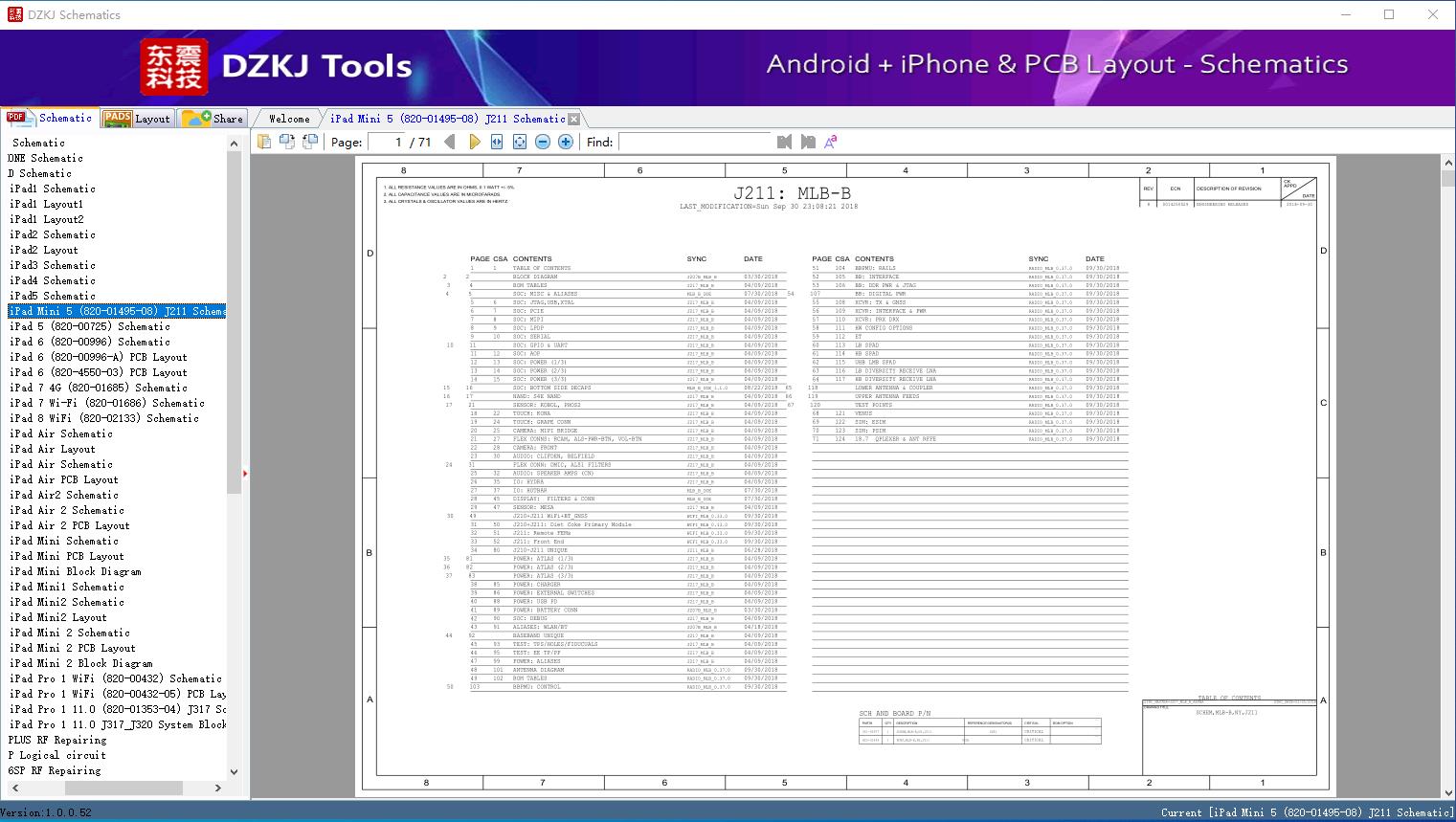This screenshot has height=822, width=1456.
Task: Switch to the Schematic PDF tab
Action: tap(50, 118)
